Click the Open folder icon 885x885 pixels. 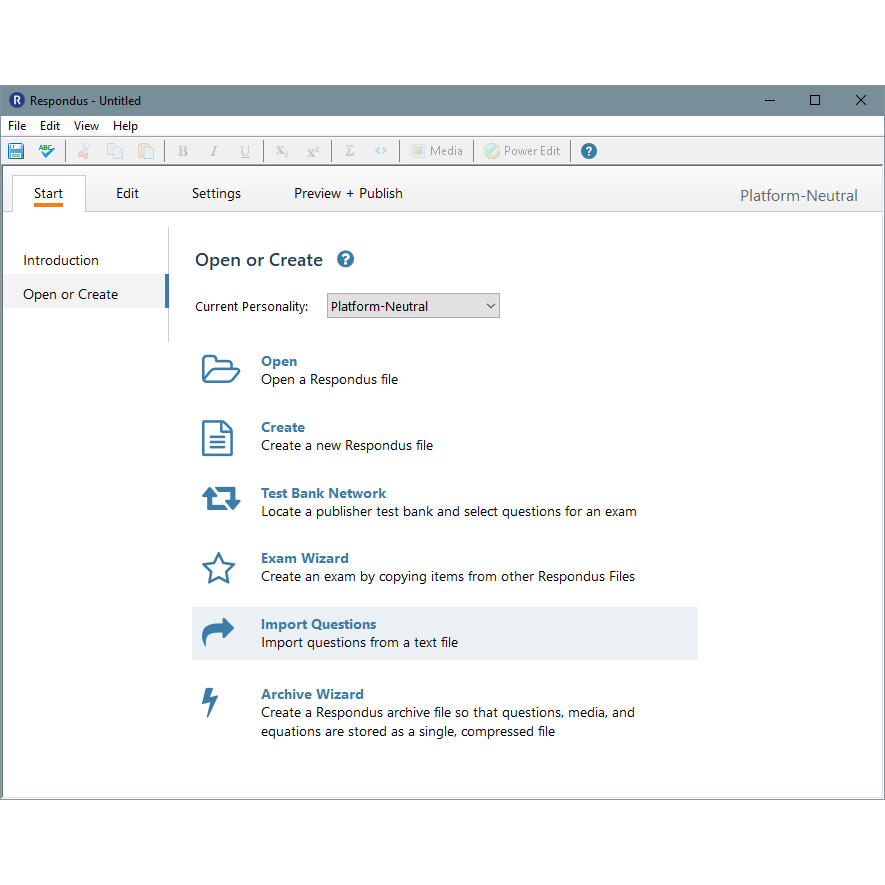point(220,369)
